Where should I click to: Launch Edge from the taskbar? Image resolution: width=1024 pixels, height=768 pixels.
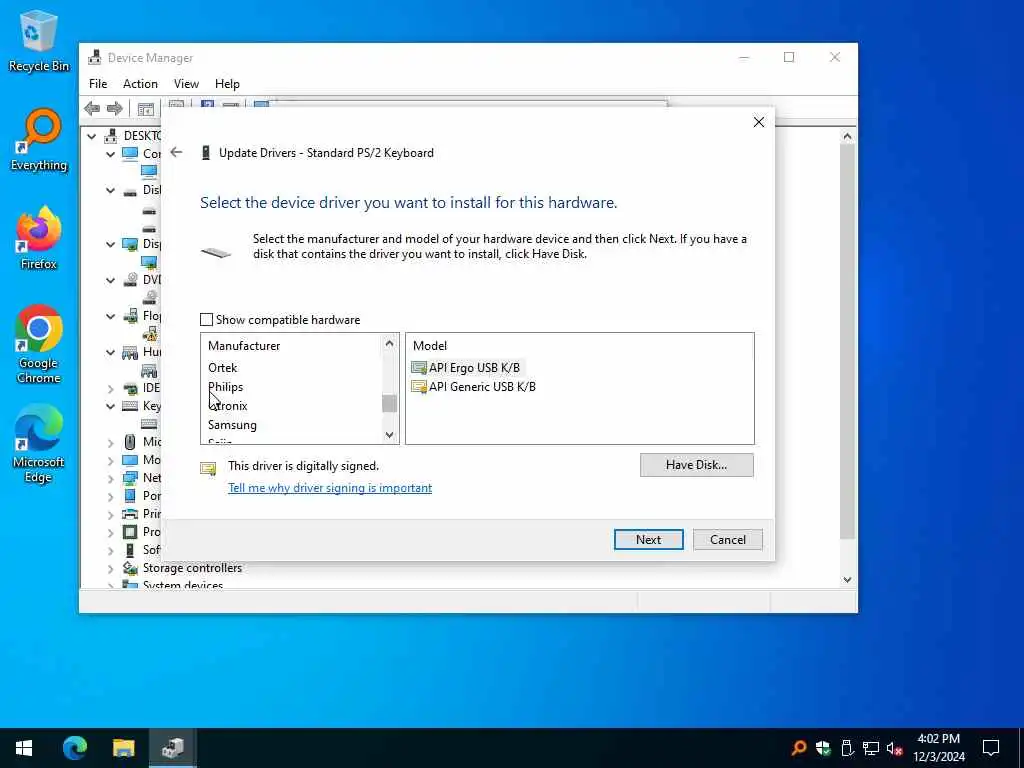pos(74,748)
